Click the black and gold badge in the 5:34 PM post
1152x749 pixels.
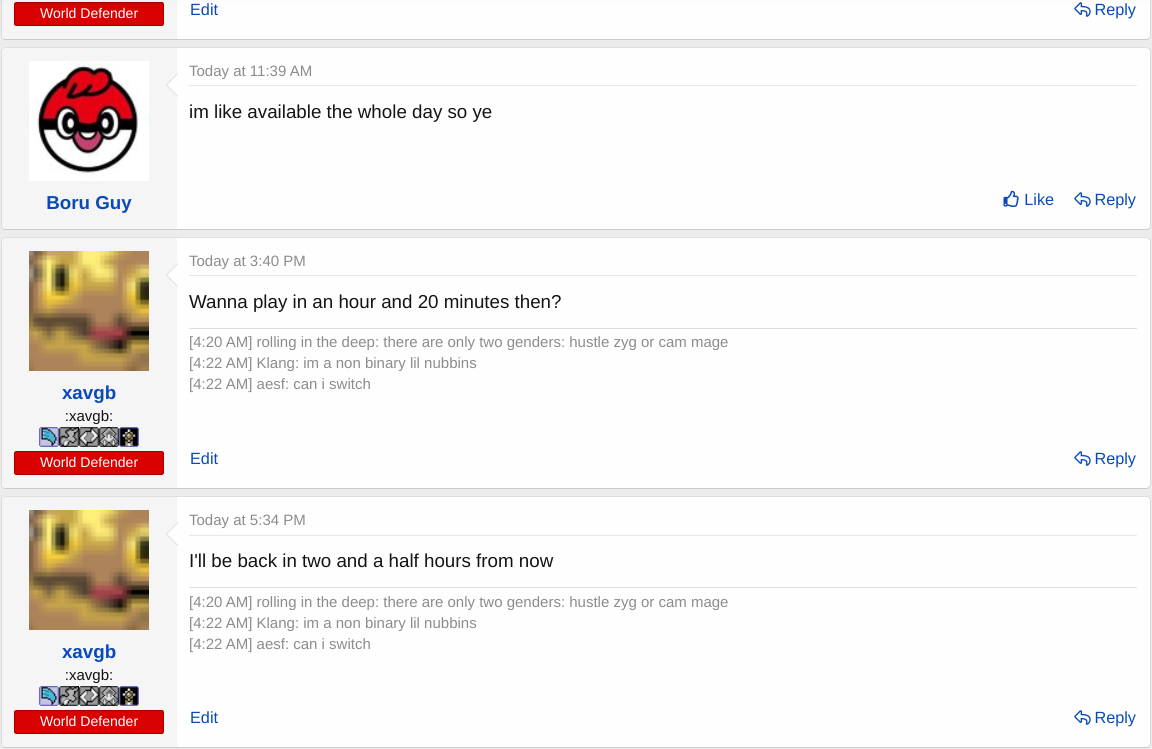point(129,696)
